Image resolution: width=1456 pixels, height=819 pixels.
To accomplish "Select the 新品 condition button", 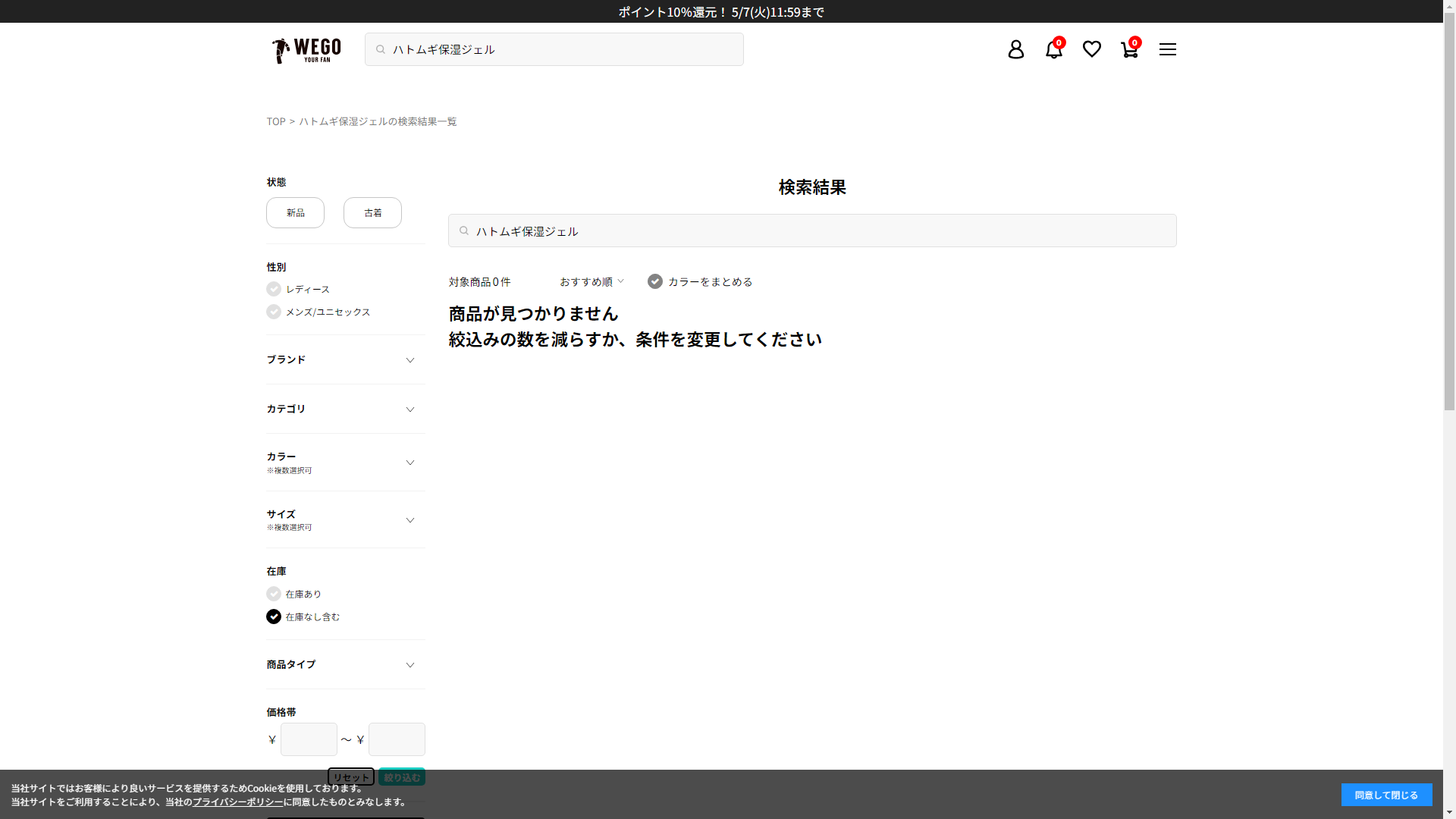I will (x=295, y=212).
